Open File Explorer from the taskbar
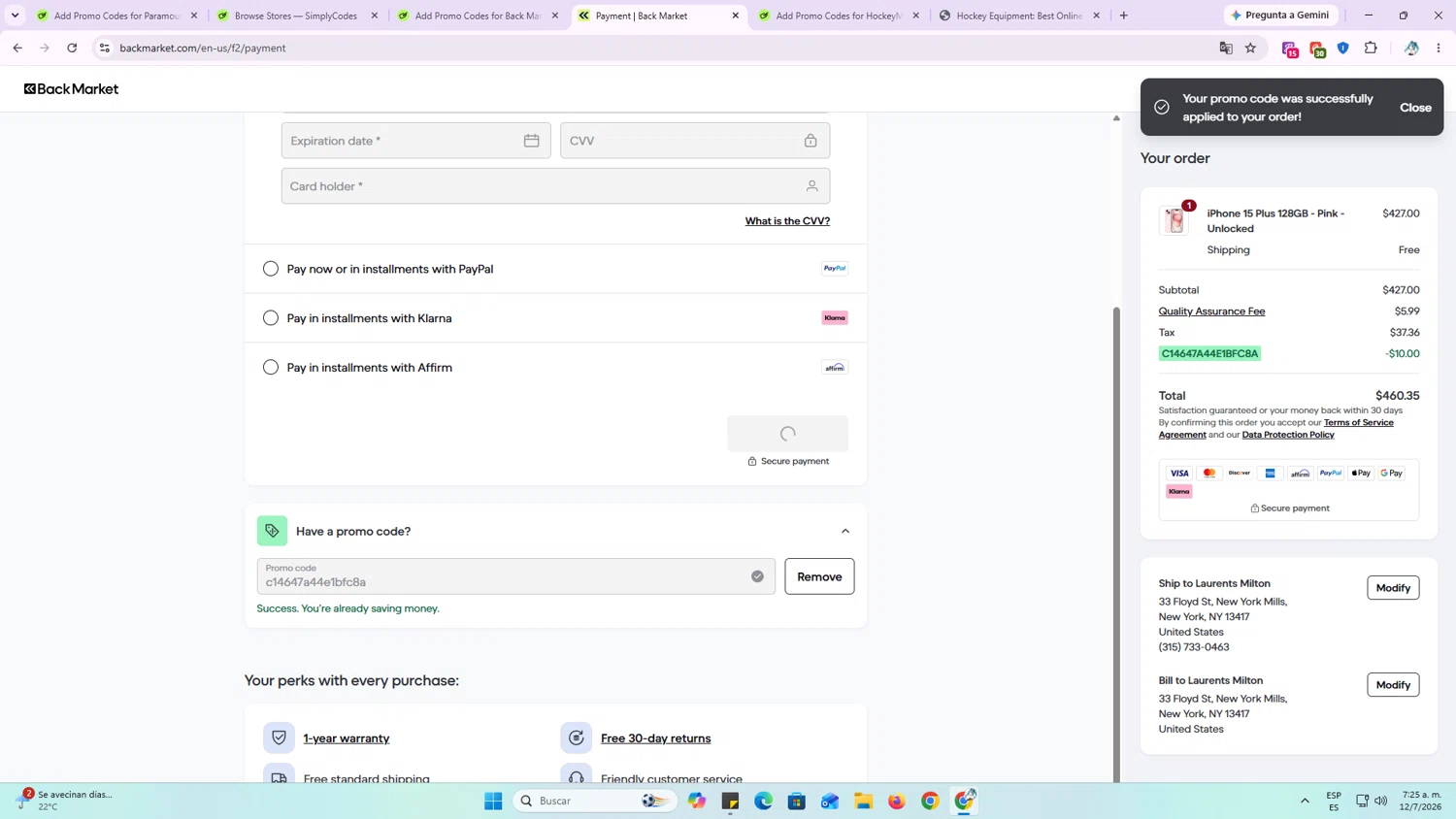 863,801
